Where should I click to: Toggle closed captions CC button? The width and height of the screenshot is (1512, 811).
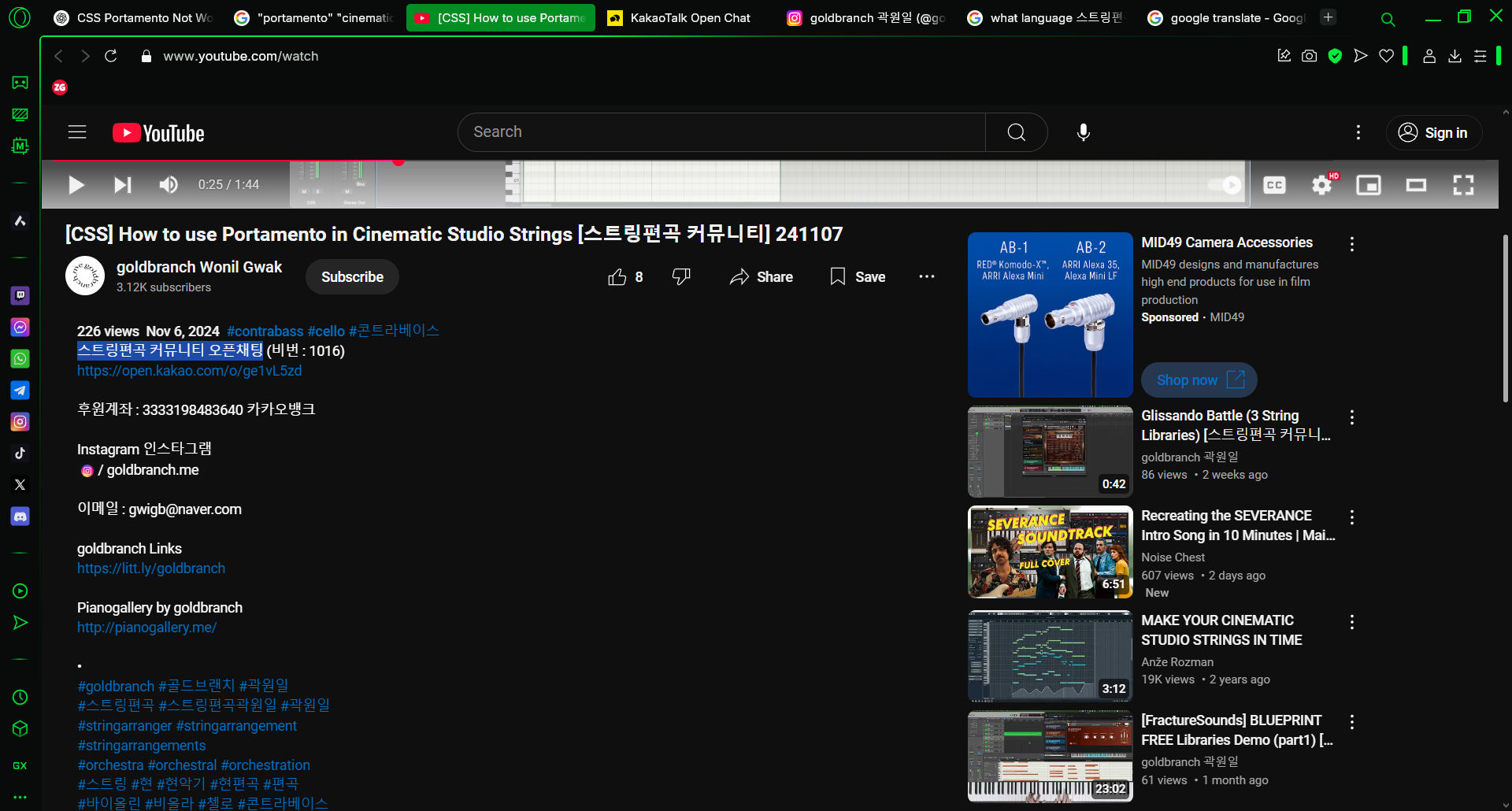(1274, 185)
